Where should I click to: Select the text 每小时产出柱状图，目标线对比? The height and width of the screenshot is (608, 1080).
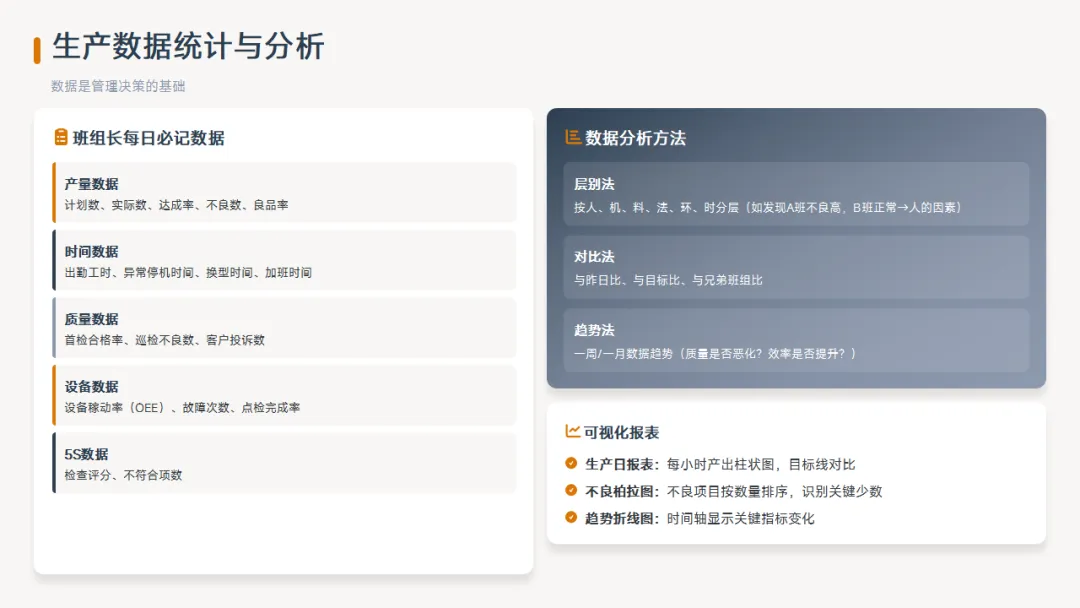tap(761, 464)
